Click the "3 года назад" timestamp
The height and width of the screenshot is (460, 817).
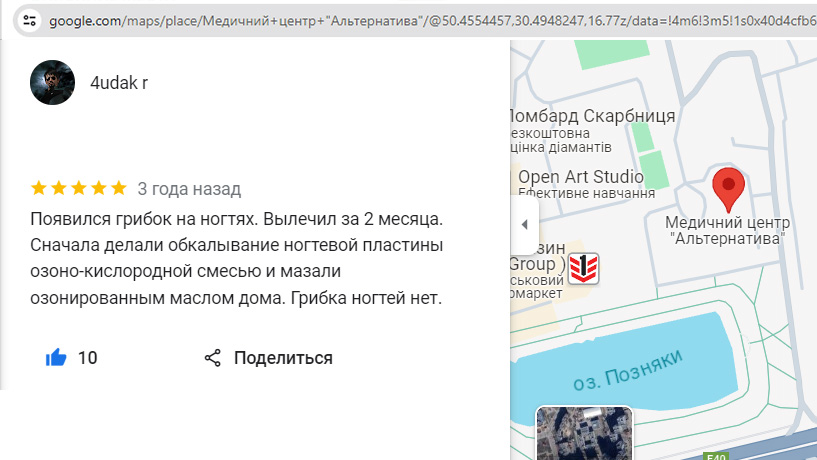tap(189, 188)
